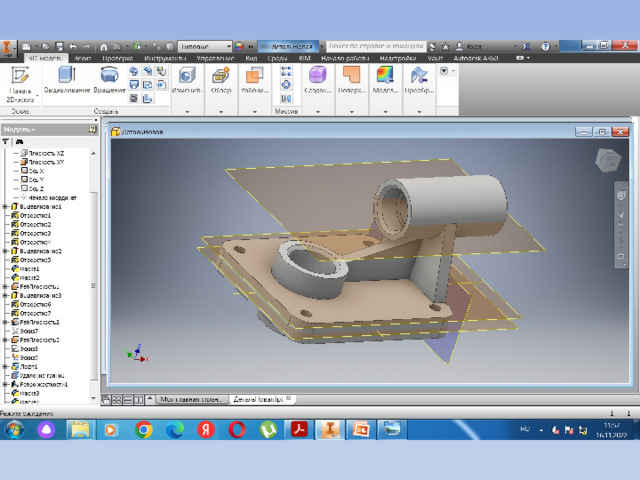Switch to the Вид ribbon tab
The width and height of the screenshot is (640, 480).
251,58
